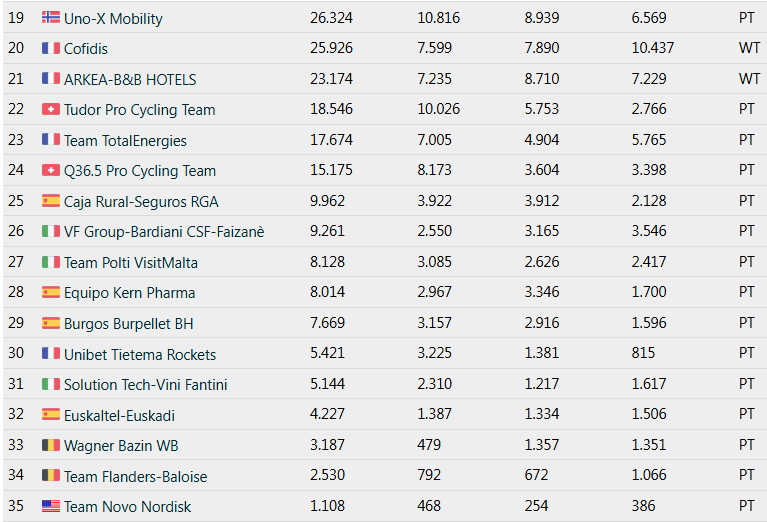The height and width of the screenshot is (522, 767).
Task: Click the USA flag beside Team Novo Nordisk
Action: pyautogui.click(x=50, y=506)
